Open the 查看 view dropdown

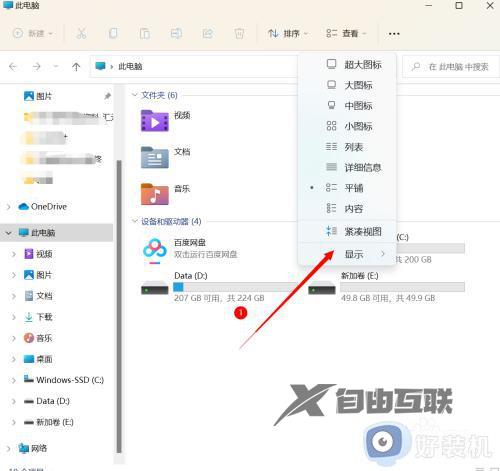tap(346, 33)
